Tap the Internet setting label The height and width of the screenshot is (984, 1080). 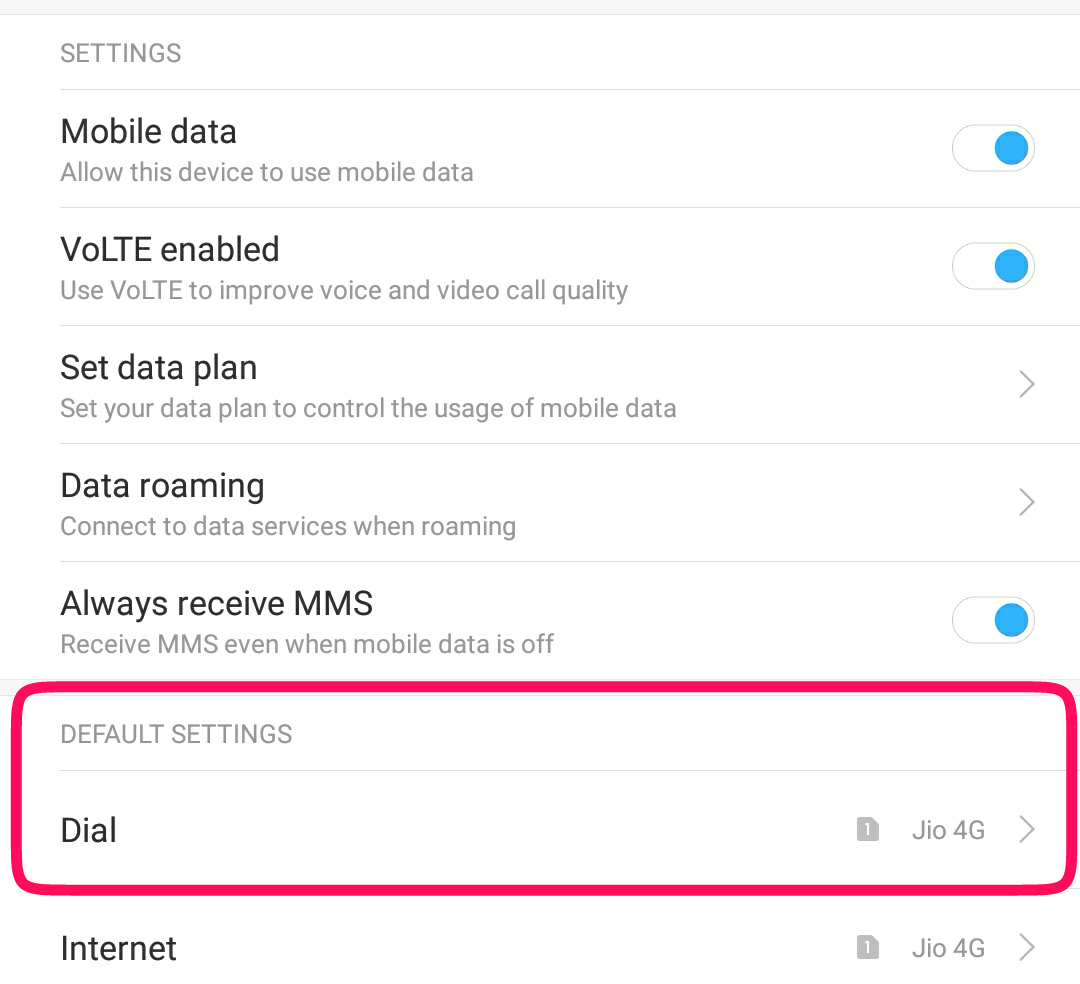coord(118,948)
